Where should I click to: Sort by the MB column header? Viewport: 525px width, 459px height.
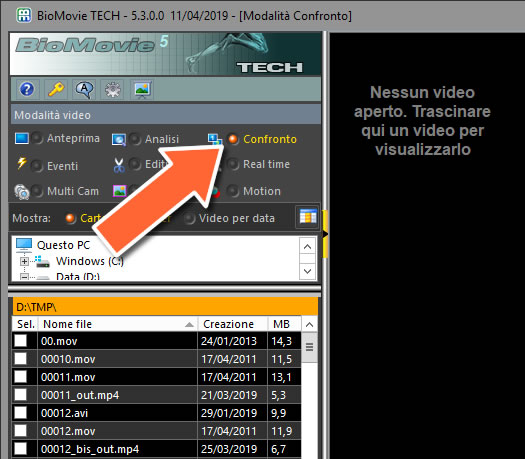pyautogui.click(x=284, y=324)
